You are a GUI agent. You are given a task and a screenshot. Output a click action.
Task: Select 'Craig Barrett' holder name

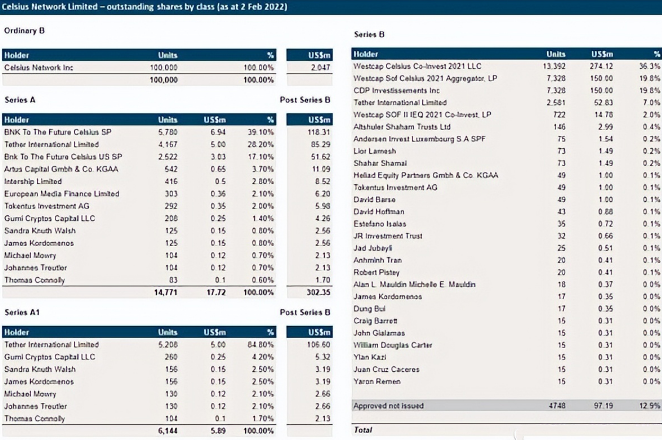pyautogui.click(x=375, y=321)
